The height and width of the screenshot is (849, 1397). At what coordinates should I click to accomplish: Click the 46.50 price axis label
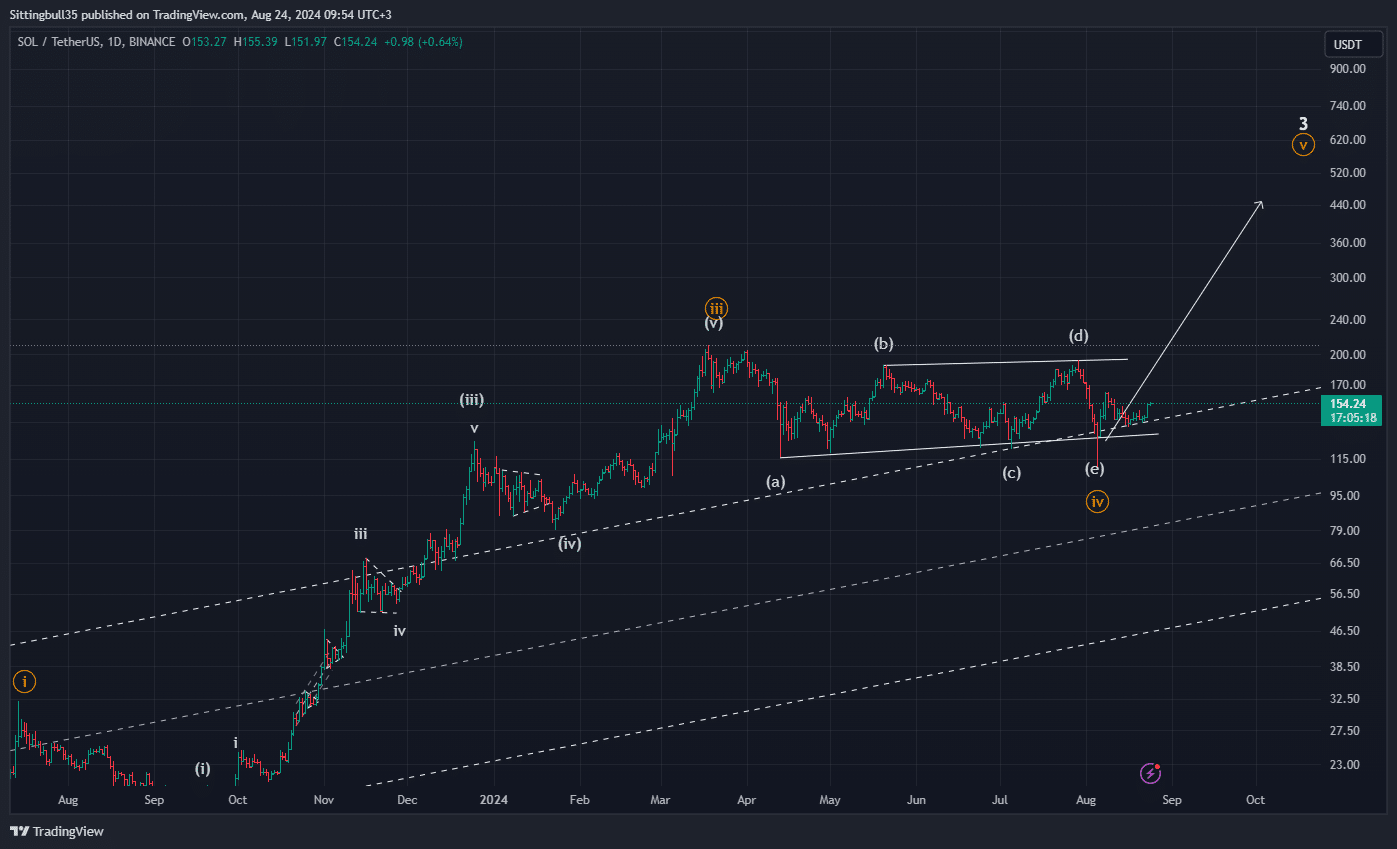click(x=1346, y=631)
